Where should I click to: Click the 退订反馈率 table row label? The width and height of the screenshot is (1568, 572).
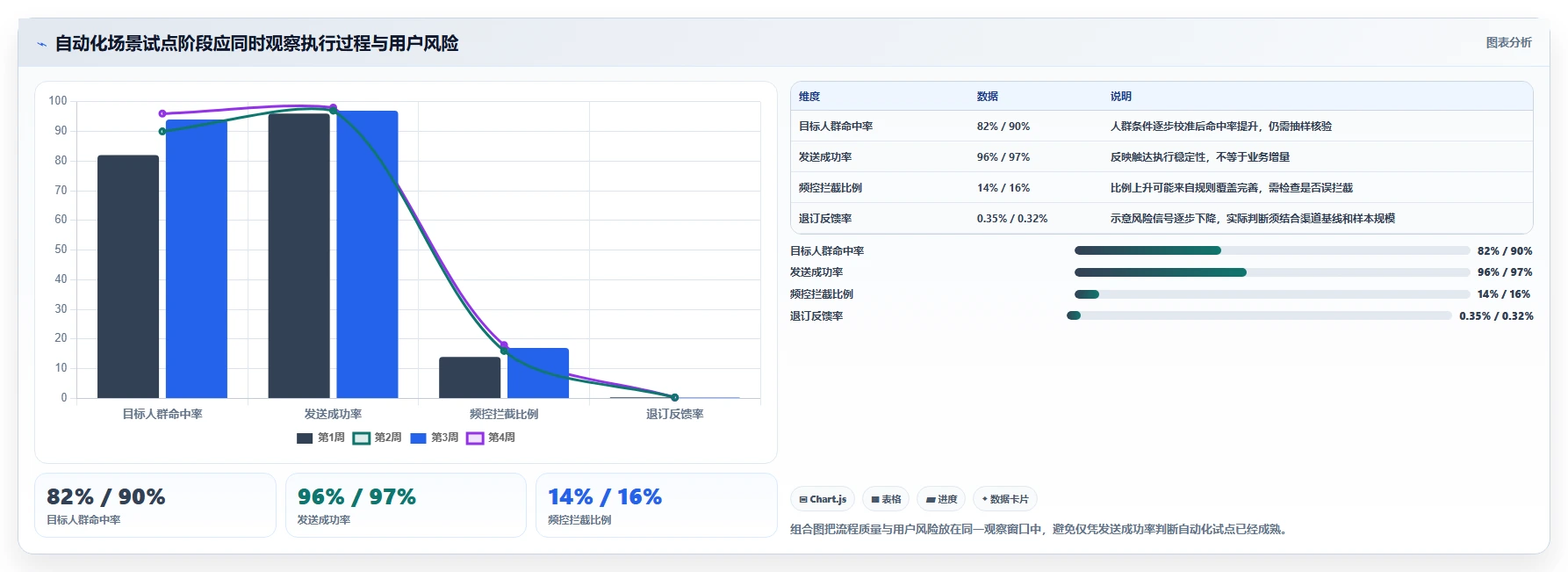[x=825, y=219]
